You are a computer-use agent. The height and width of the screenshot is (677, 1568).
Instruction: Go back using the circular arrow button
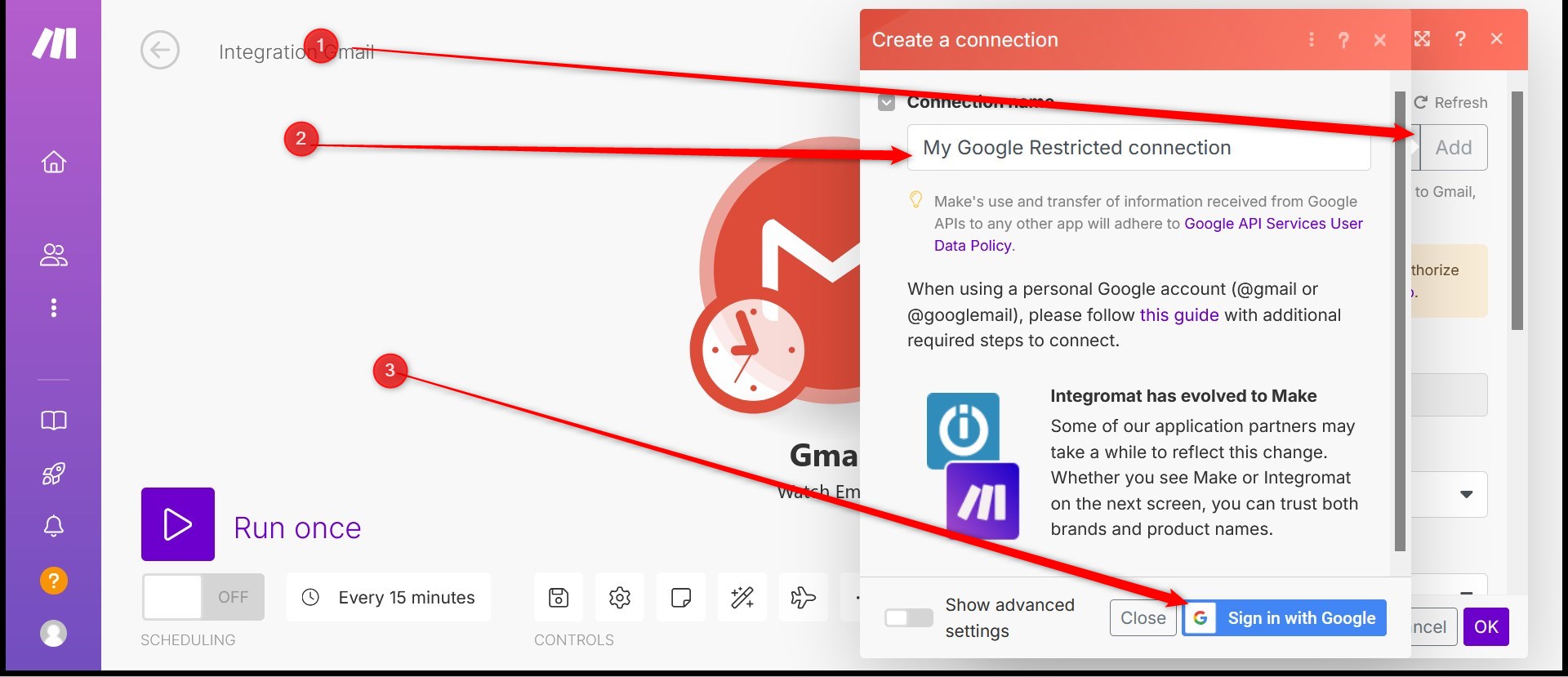(160, 51)
